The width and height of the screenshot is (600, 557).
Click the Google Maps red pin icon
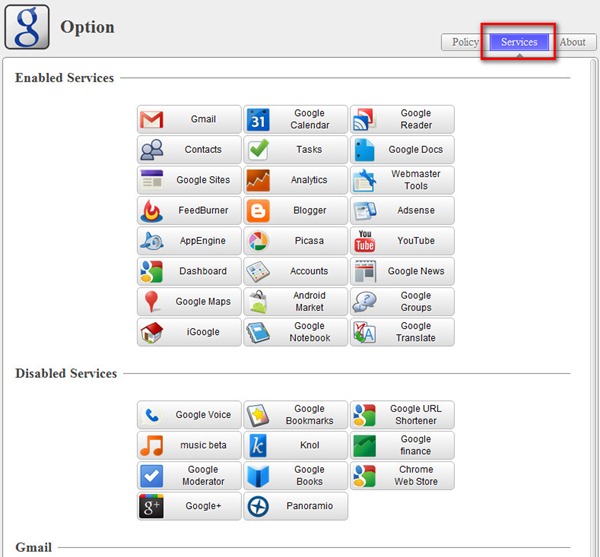pyautogui.click(x=152, y=301)
